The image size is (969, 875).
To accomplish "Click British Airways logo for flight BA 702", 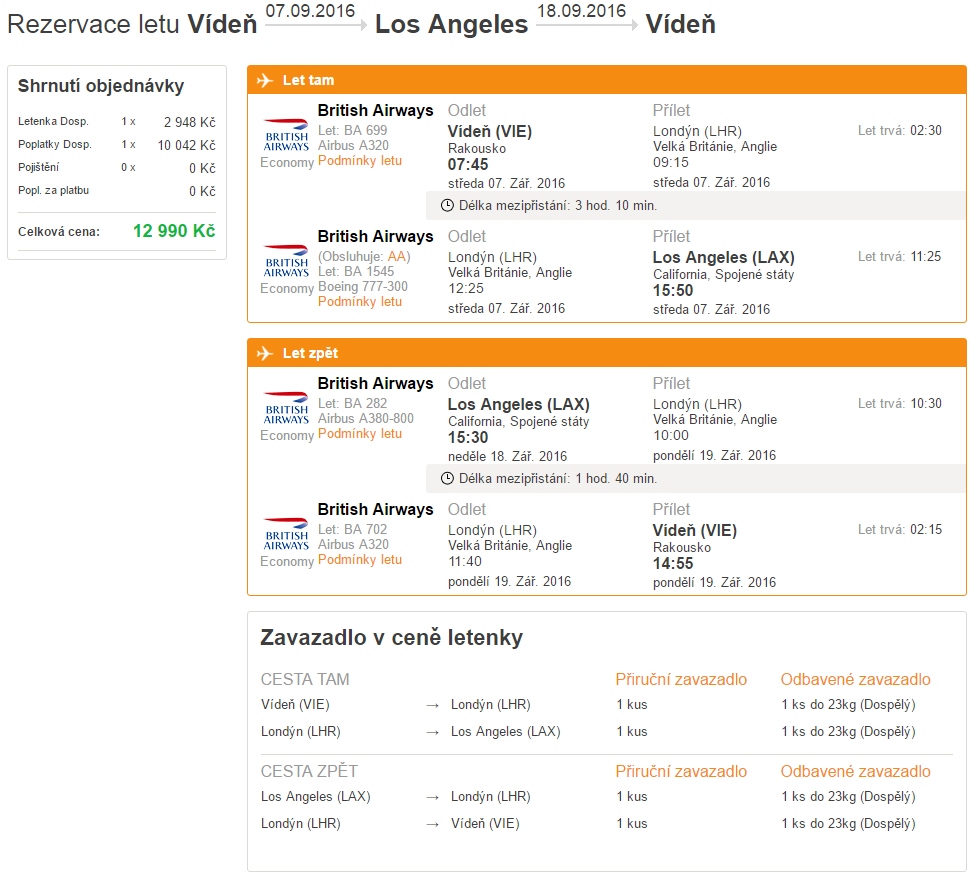I will (286, 534).
